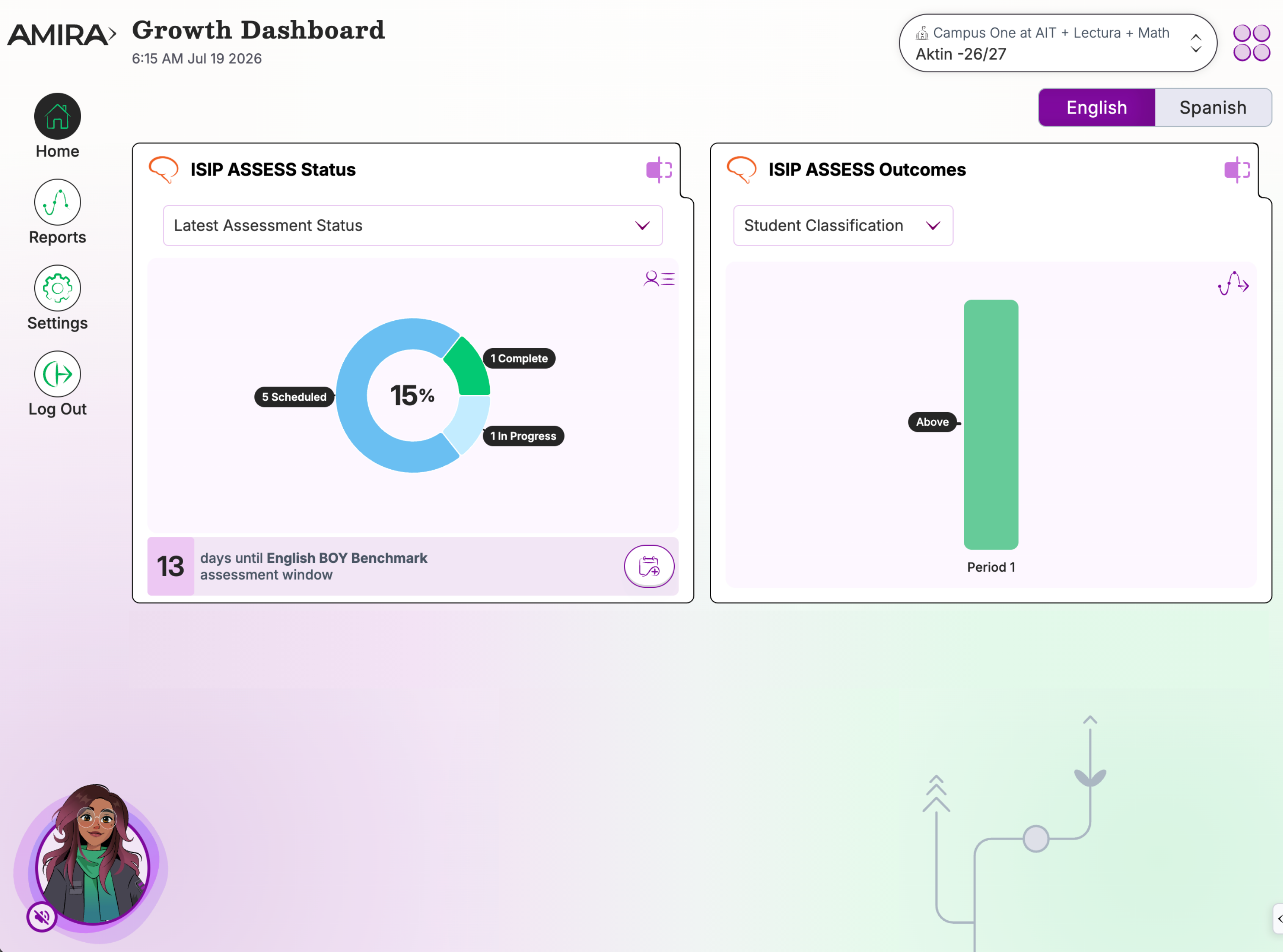Open the student list icon in Status chart
The image size is (1283, 952).
(x=659, y=279)
